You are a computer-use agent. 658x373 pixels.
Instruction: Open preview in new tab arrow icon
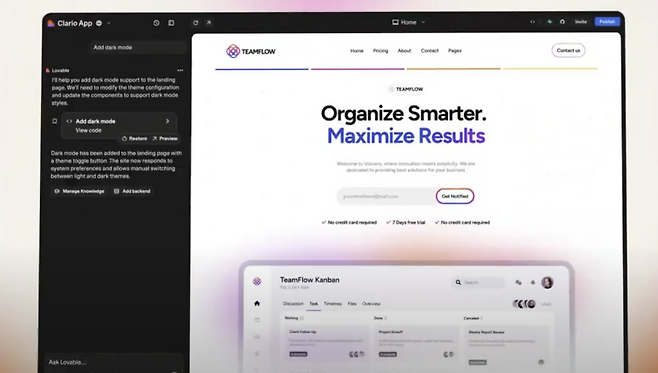(x=209, y=23)
